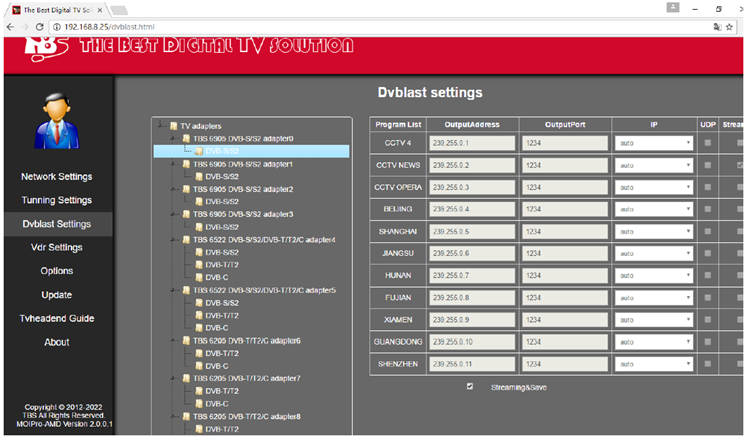The width and height of the screenshot is (747, 439).
Task: Open Network Settings in the sidebar
Action: 56,177
